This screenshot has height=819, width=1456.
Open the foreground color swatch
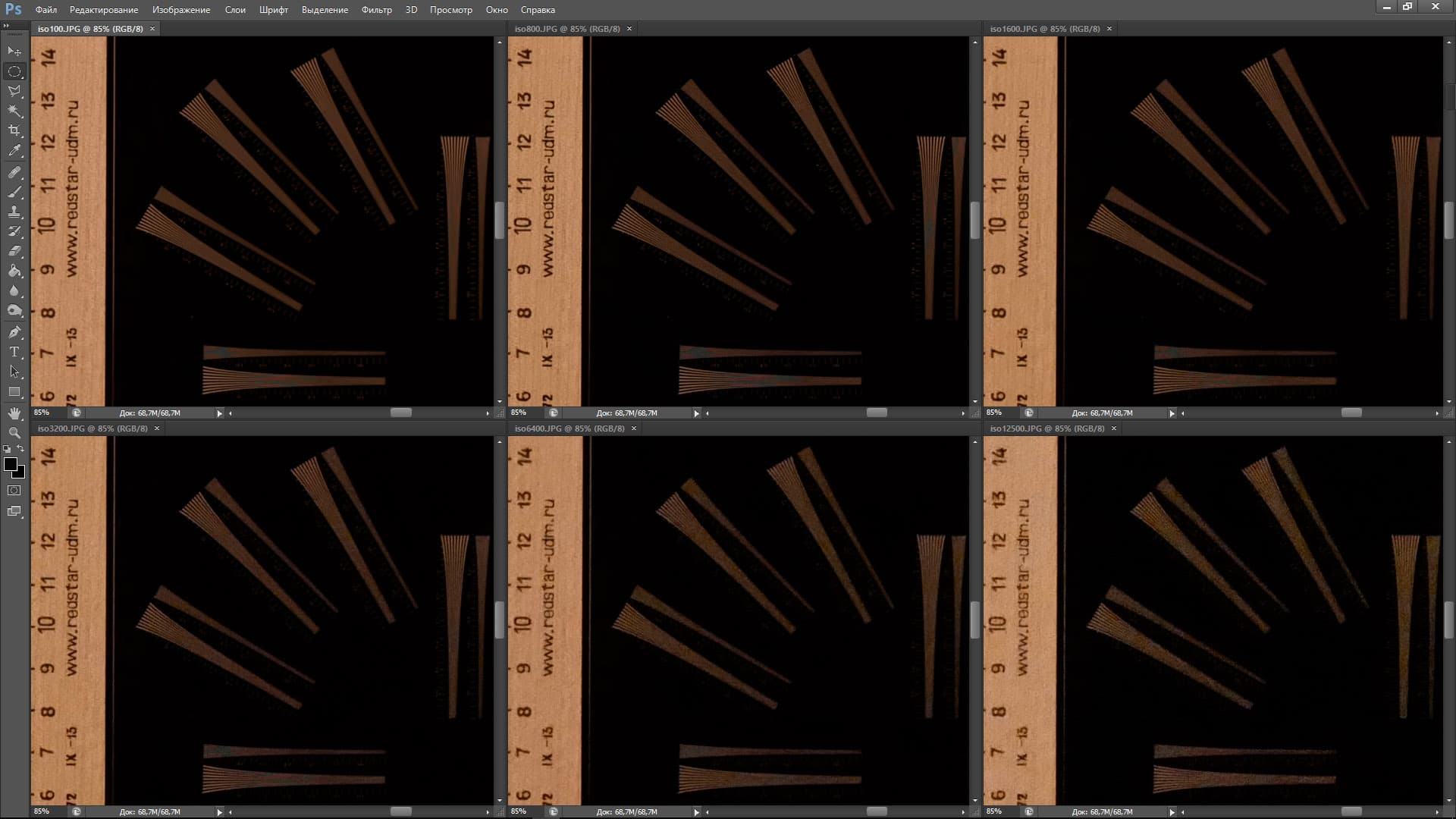point(10,464)
